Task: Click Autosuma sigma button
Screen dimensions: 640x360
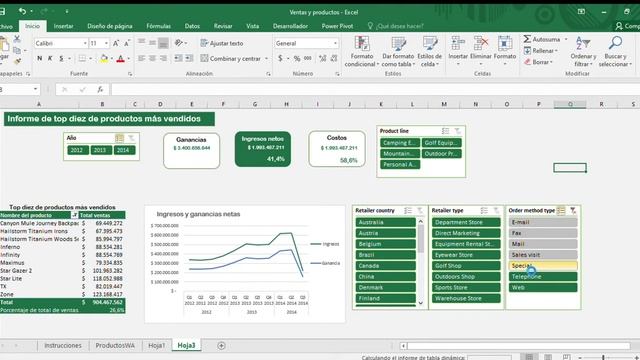Action: pyautogui.click(x=542, y=39)
